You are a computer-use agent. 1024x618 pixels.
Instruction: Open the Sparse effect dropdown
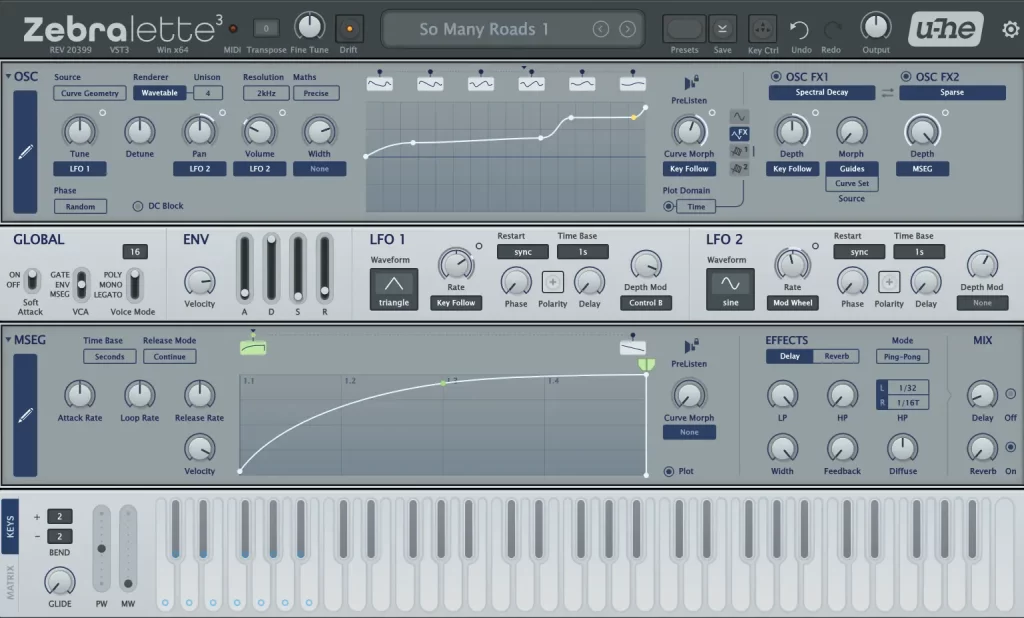952,93
